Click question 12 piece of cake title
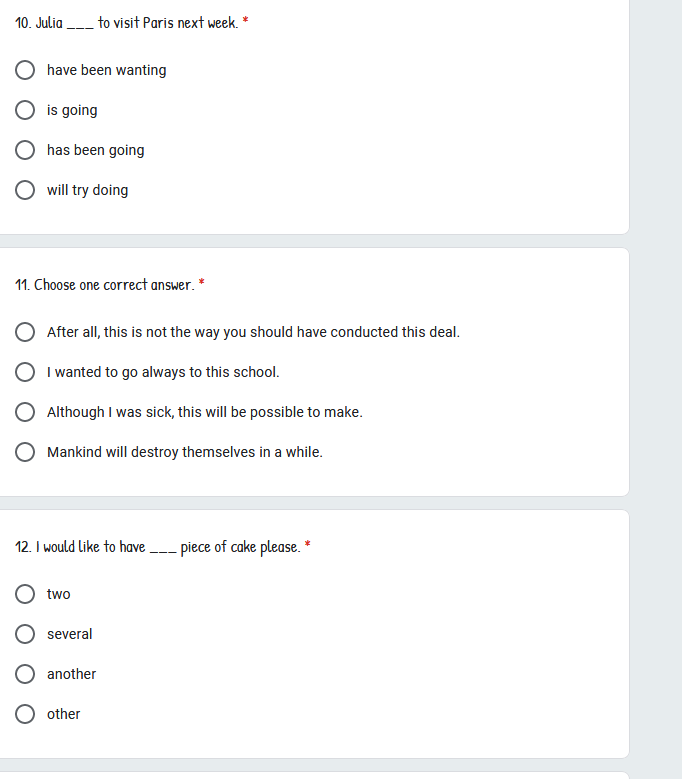Image resolution: width=682 pixels, height=779 pixels. 158,547
